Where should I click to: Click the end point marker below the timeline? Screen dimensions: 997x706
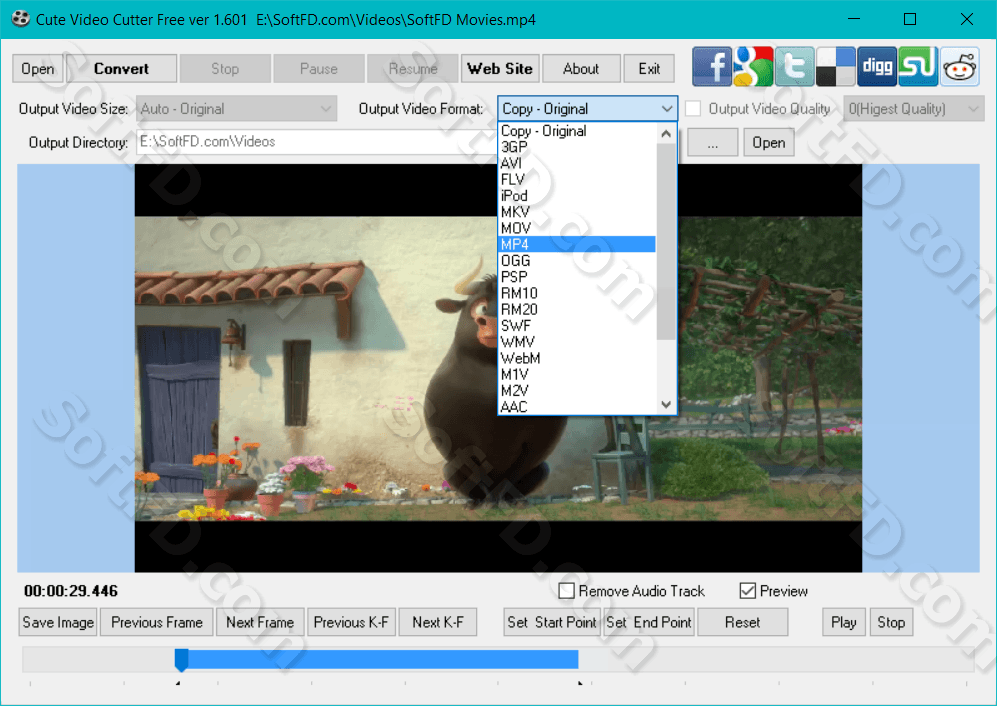(580, 683)
